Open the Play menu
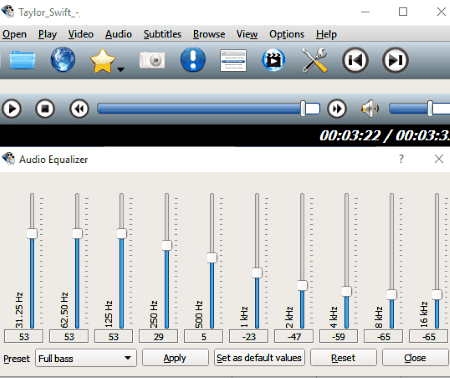 (x=47, y=34)
